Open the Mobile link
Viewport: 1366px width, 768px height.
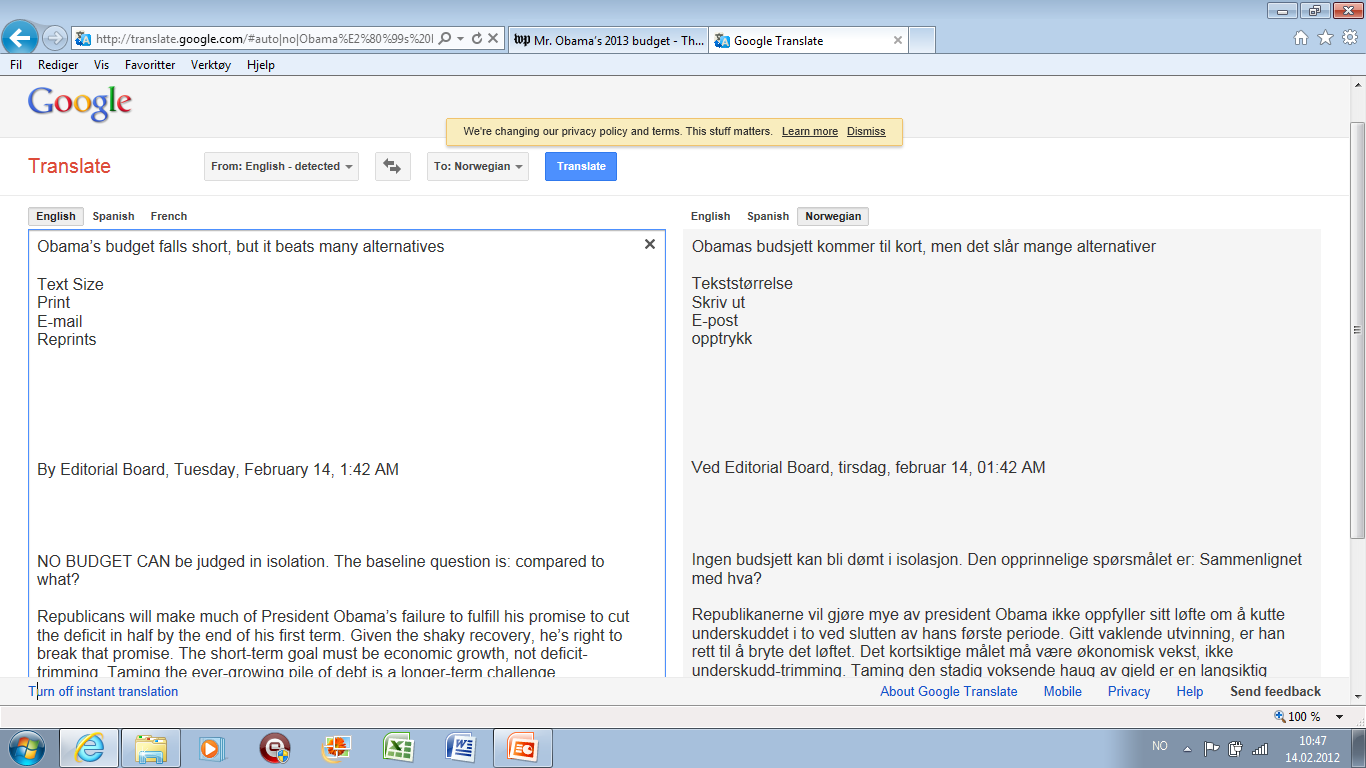1063,691
